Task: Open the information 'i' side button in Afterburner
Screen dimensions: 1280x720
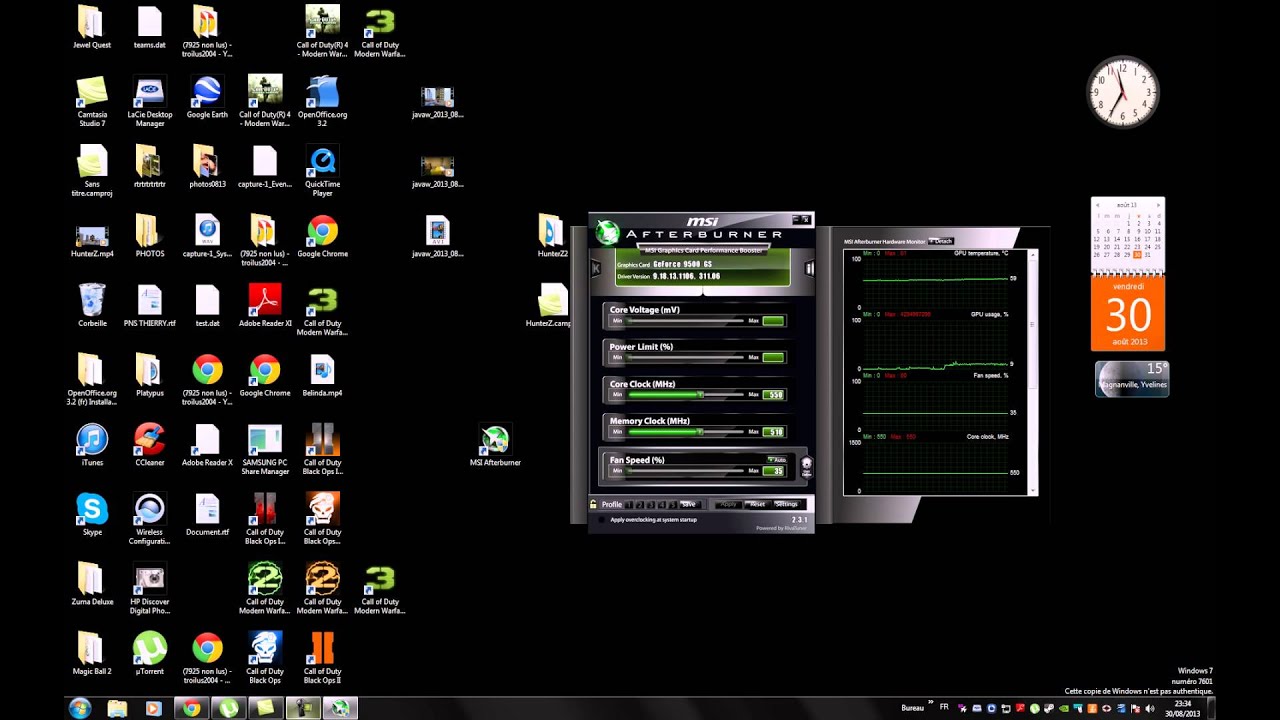Action: (x=810, y=268)
